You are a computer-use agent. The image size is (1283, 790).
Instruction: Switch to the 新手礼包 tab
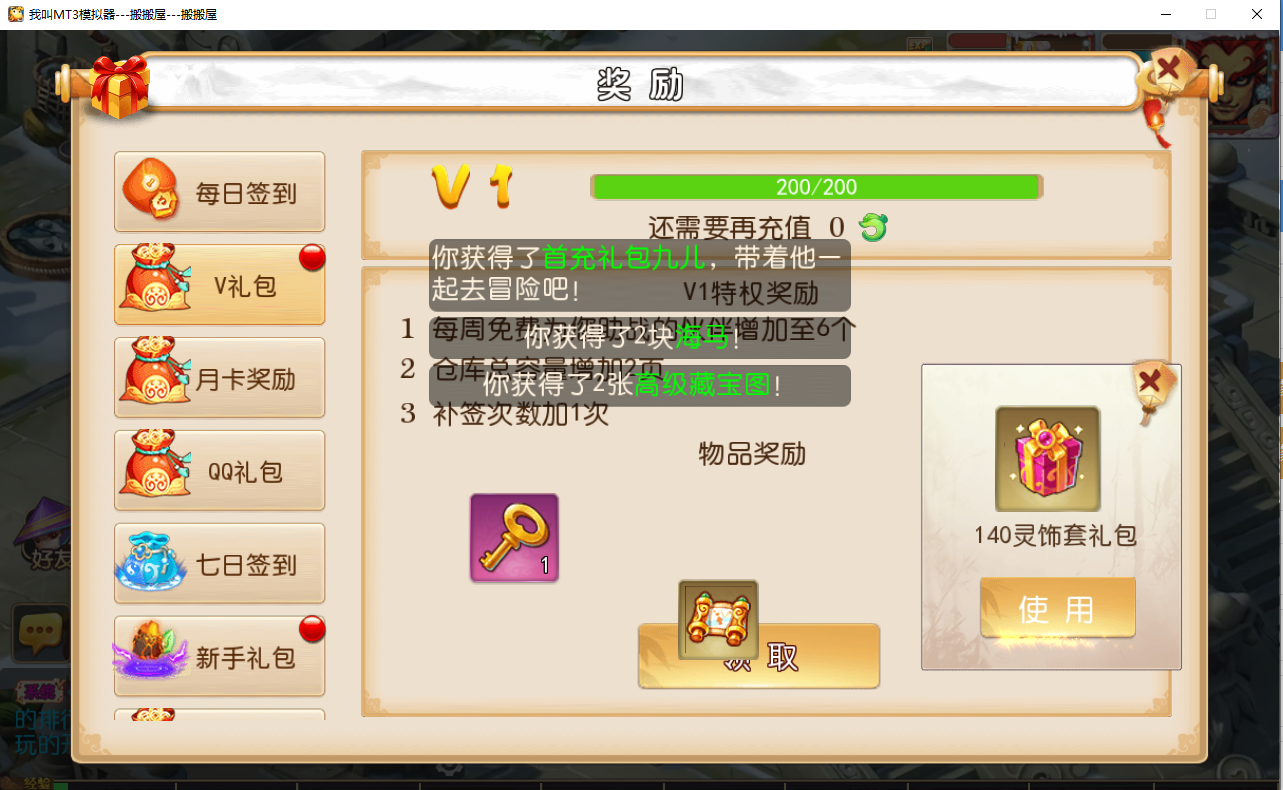[220, 657]
